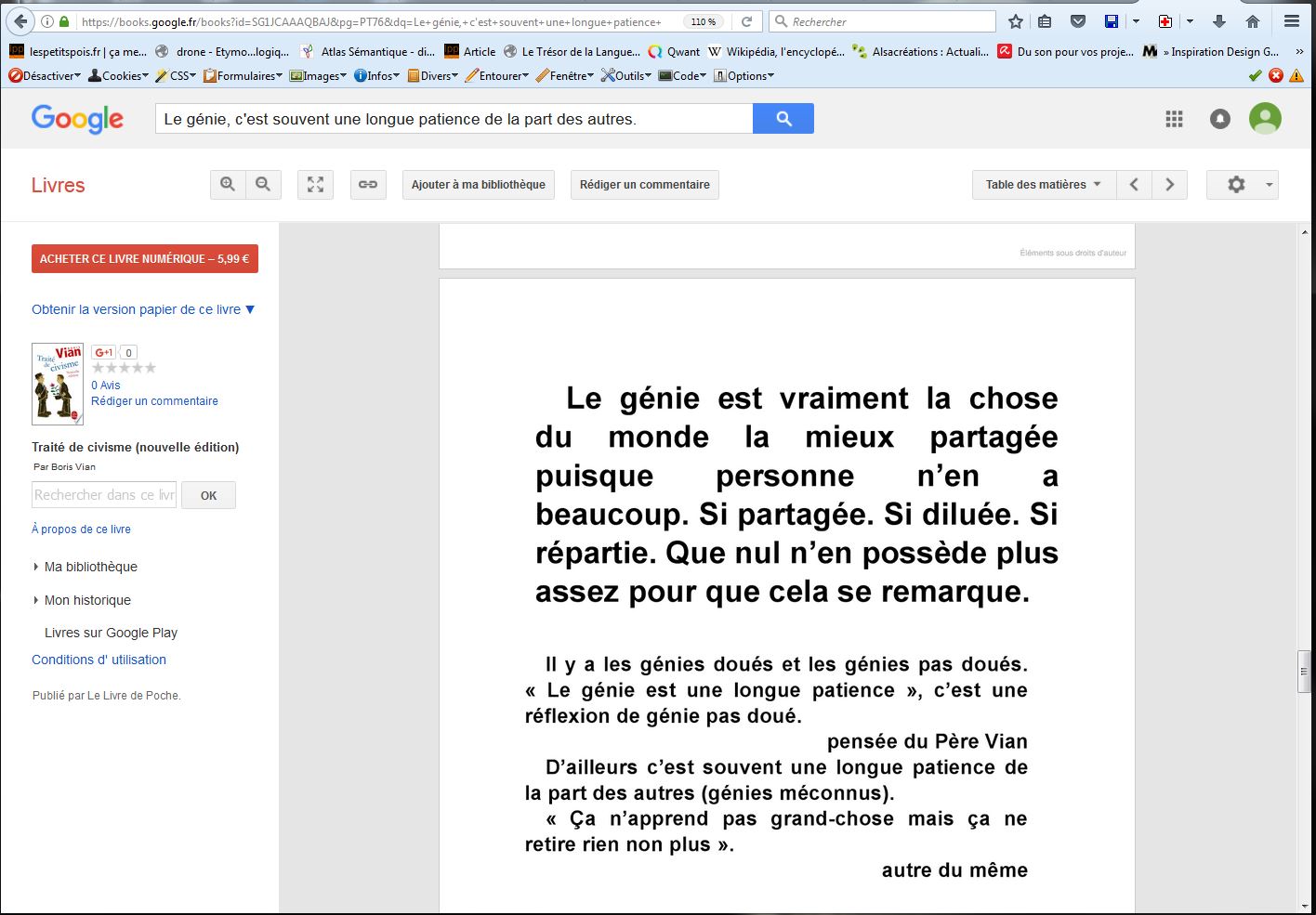The width and height of the screenshot is (1316, 915).
Task: Go to the next page arrow
Action: (1169, 185)
